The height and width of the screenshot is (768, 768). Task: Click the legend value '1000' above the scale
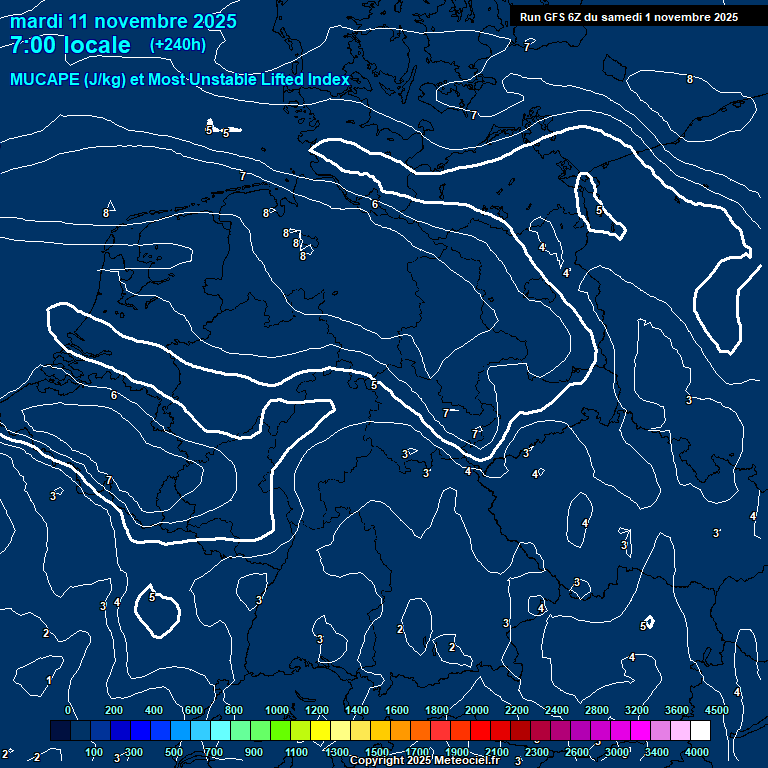pyautogui.click(x=277, y=710)
